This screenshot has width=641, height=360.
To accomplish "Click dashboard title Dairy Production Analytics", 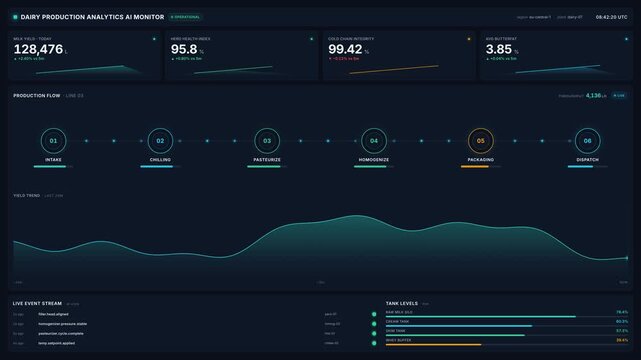I will (92, 17).
